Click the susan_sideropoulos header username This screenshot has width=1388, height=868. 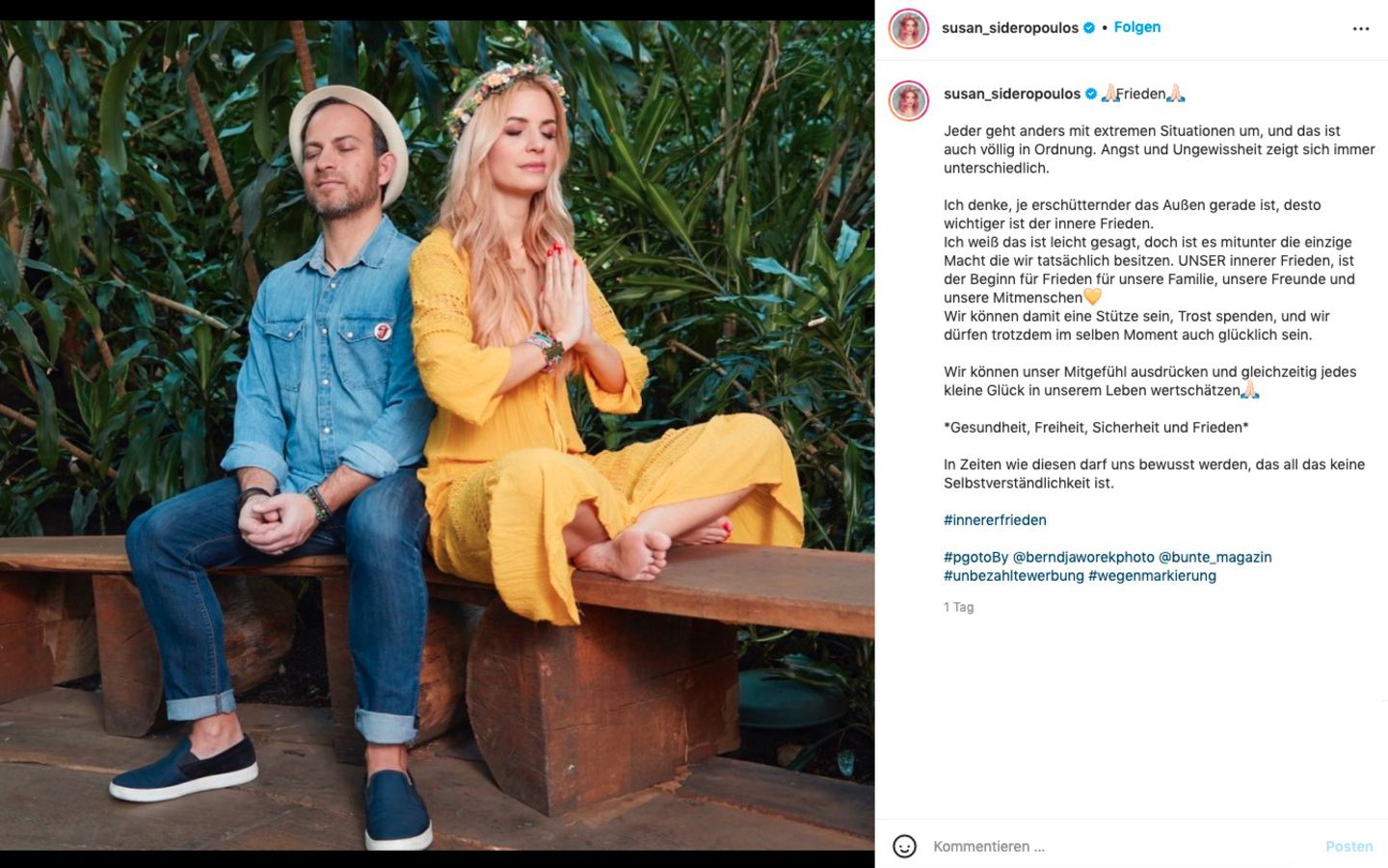coord(1010,28)
